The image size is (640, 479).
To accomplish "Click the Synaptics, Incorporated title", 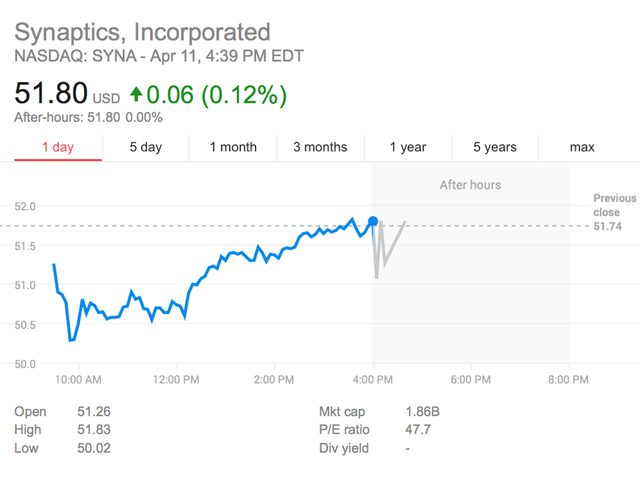I will pos(142,32).
